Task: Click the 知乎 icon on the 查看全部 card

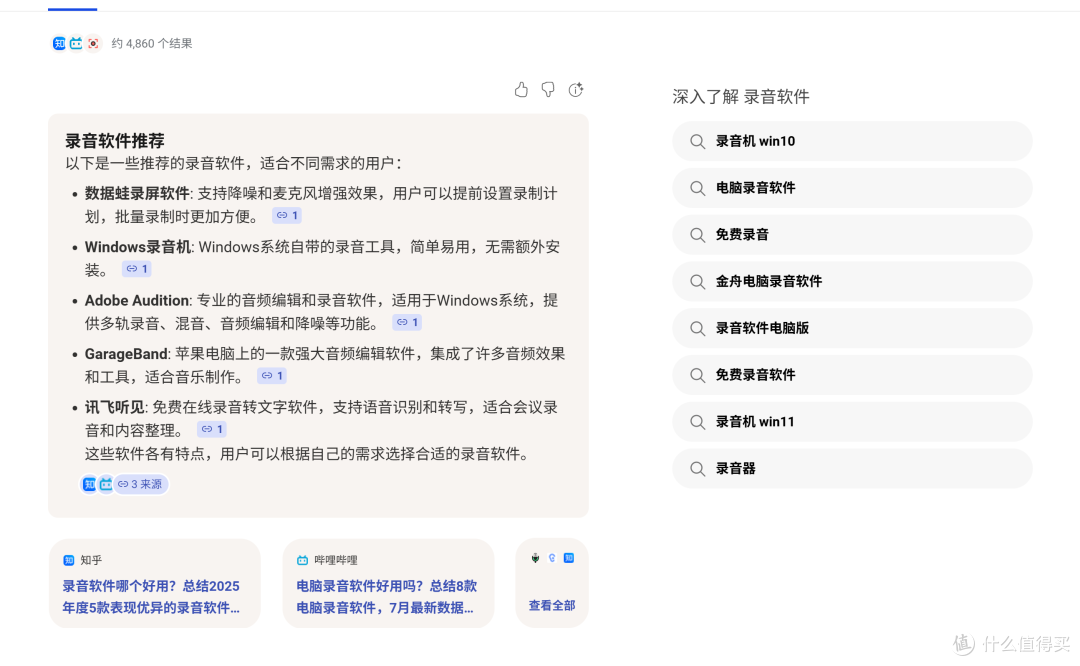Action: pyautogui.click(x=569, y=558)
